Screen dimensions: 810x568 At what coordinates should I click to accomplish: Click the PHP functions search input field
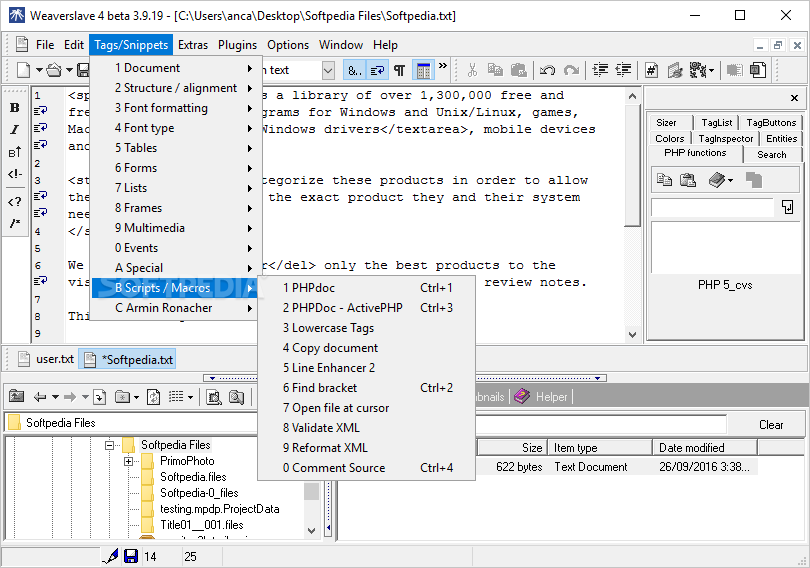pos(712,207)
